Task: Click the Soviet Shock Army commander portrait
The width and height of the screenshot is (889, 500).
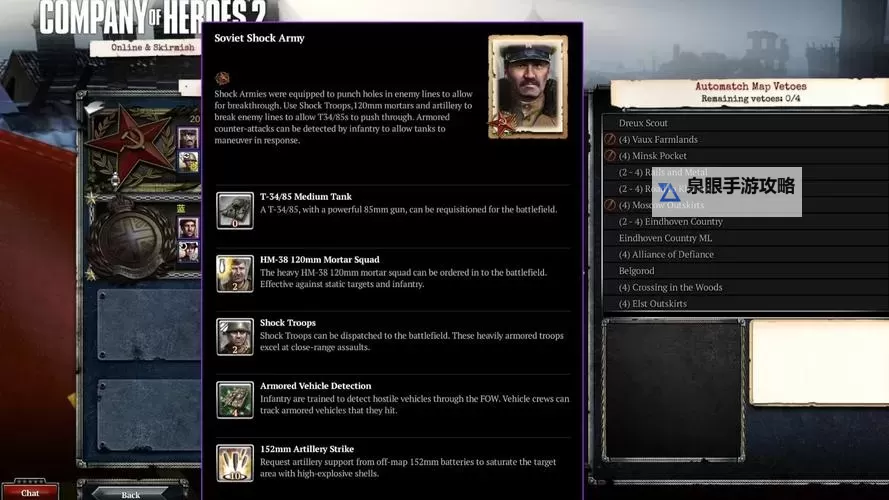Action: pos(527,87)
